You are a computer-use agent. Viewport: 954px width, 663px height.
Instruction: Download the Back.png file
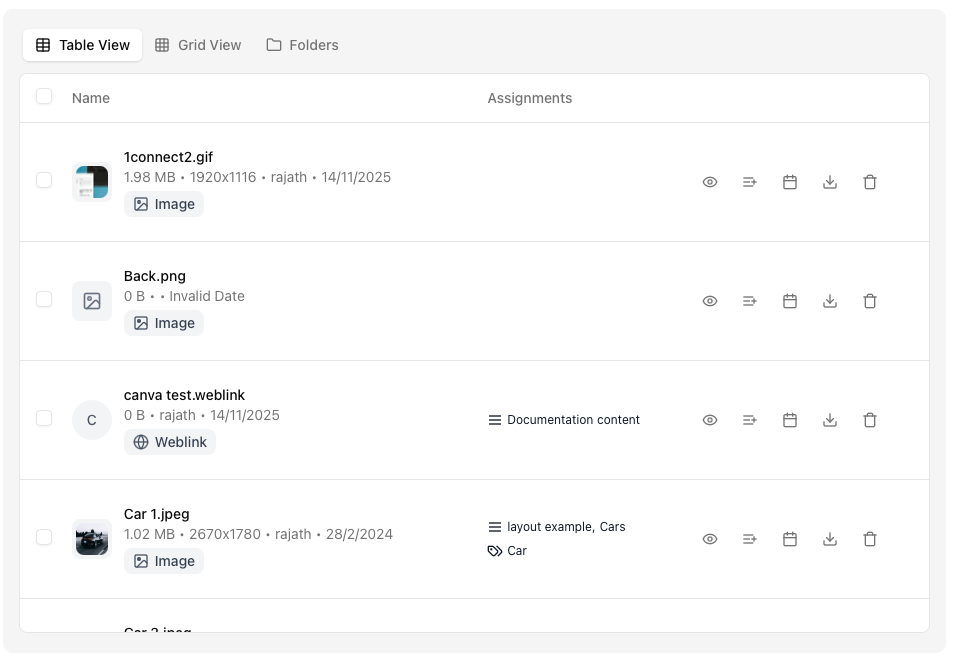point(830,301)
